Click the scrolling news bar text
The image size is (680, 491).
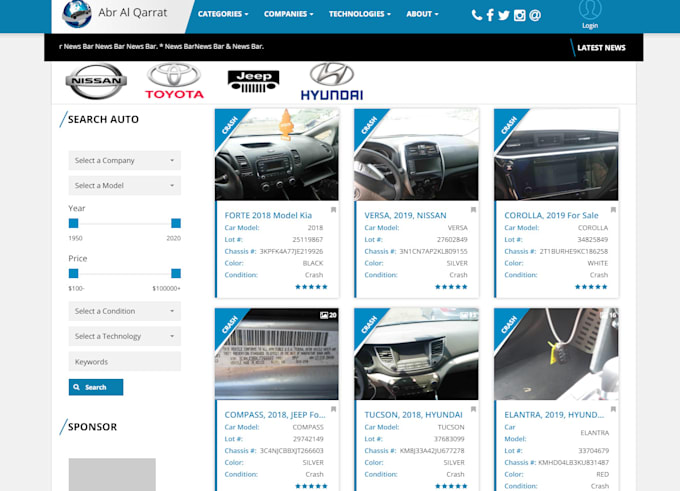click(x=161, y=46)
